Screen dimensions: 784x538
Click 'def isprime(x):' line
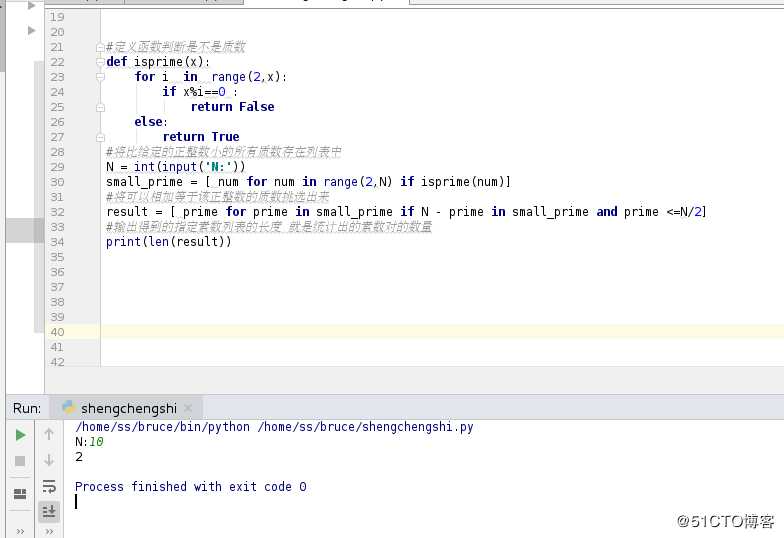tap(158, 62)
